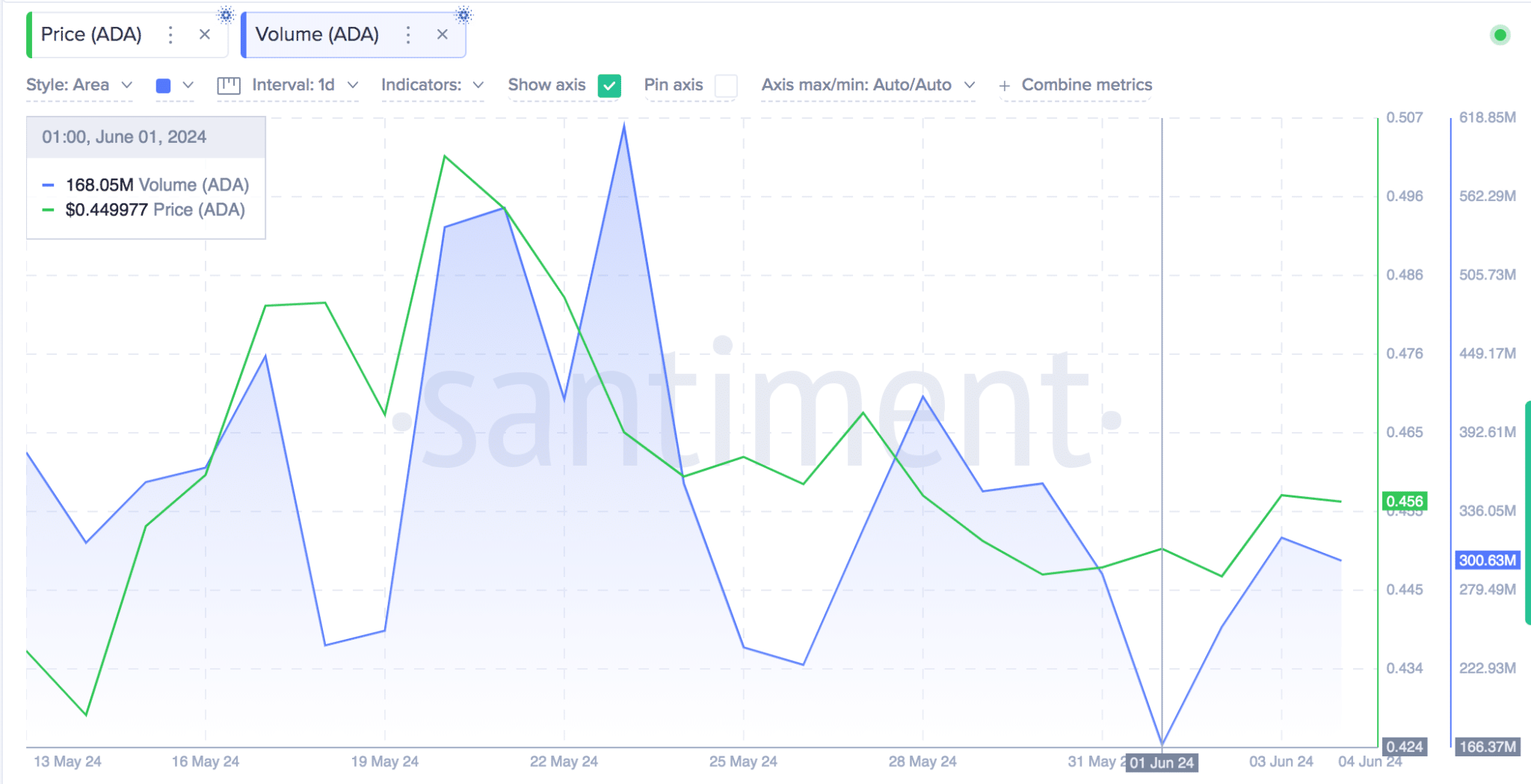This screenshot has height=784, width=1531.
Task: Click the 300.63M current volume axis label
Action: point(1487,561)
